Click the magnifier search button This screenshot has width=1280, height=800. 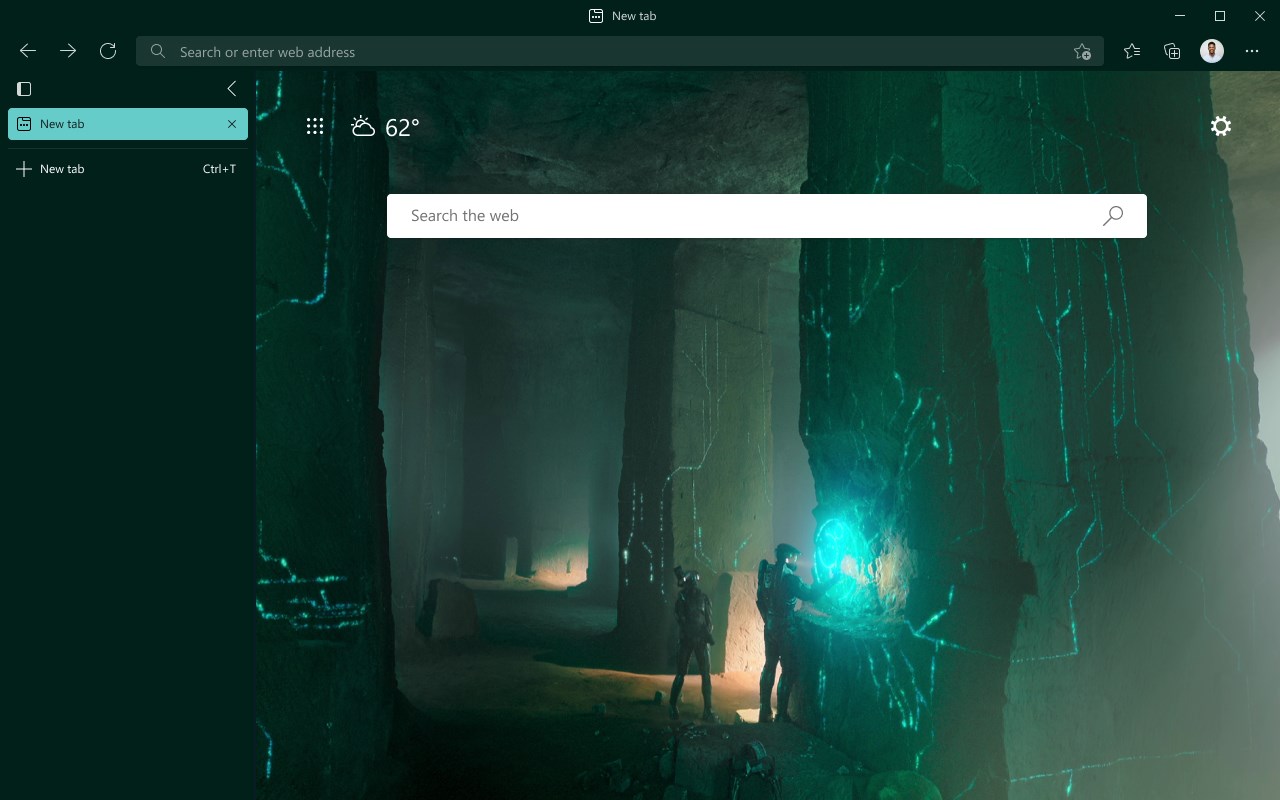1113,216
